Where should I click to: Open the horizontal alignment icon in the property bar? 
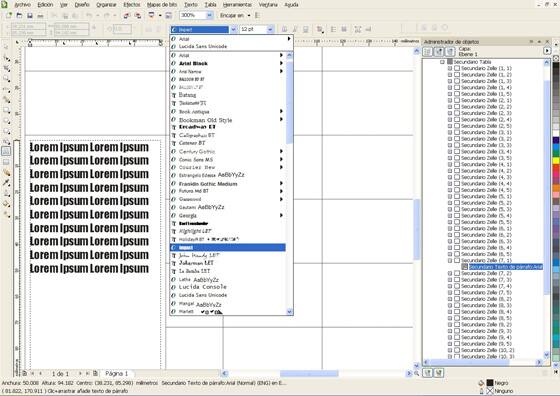[320, 29]
